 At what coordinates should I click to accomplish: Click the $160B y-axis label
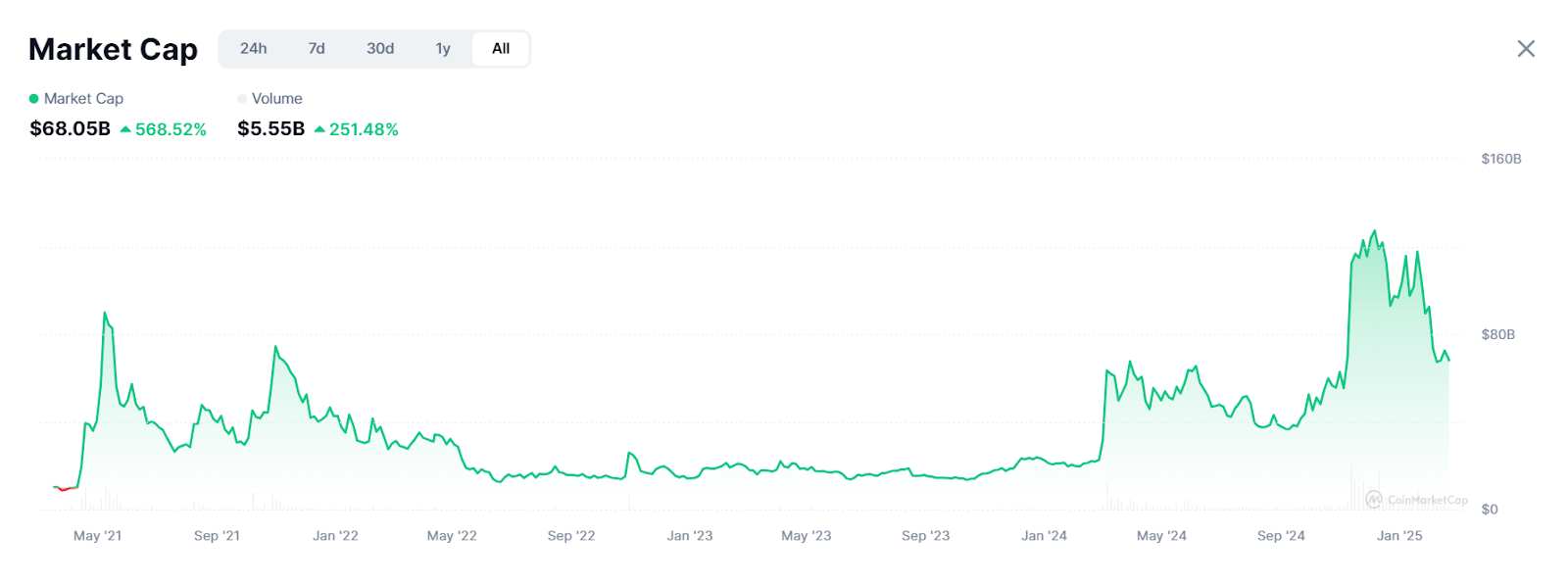click(1500, 159)
